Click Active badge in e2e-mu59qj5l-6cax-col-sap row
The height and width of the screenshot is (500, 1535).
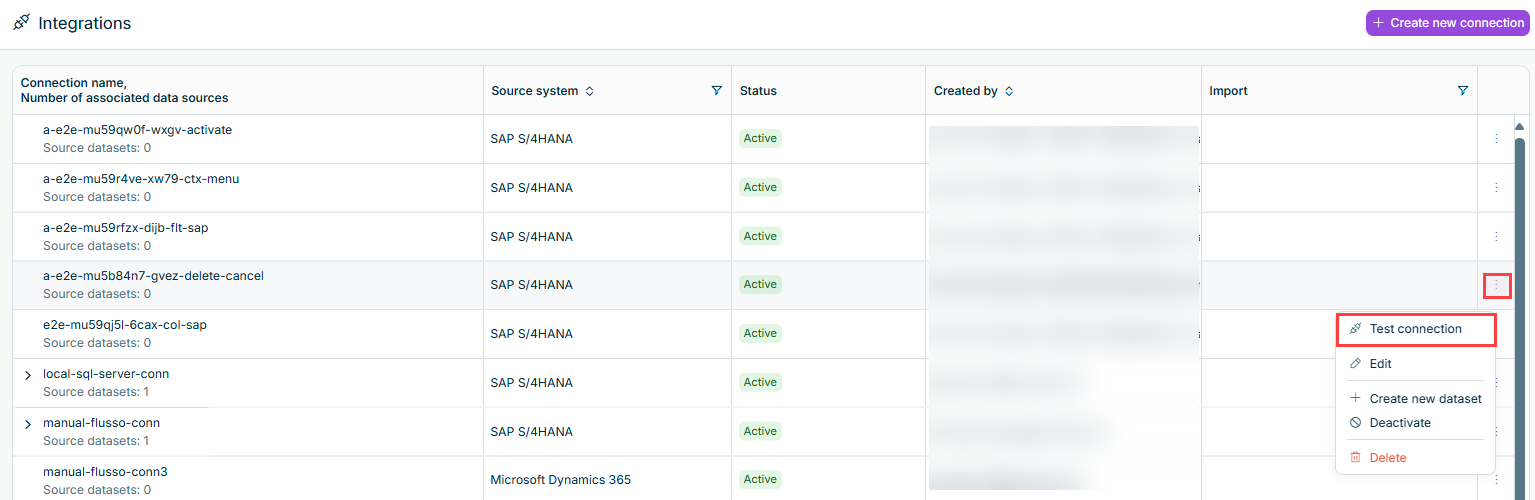tap(760, 333)
